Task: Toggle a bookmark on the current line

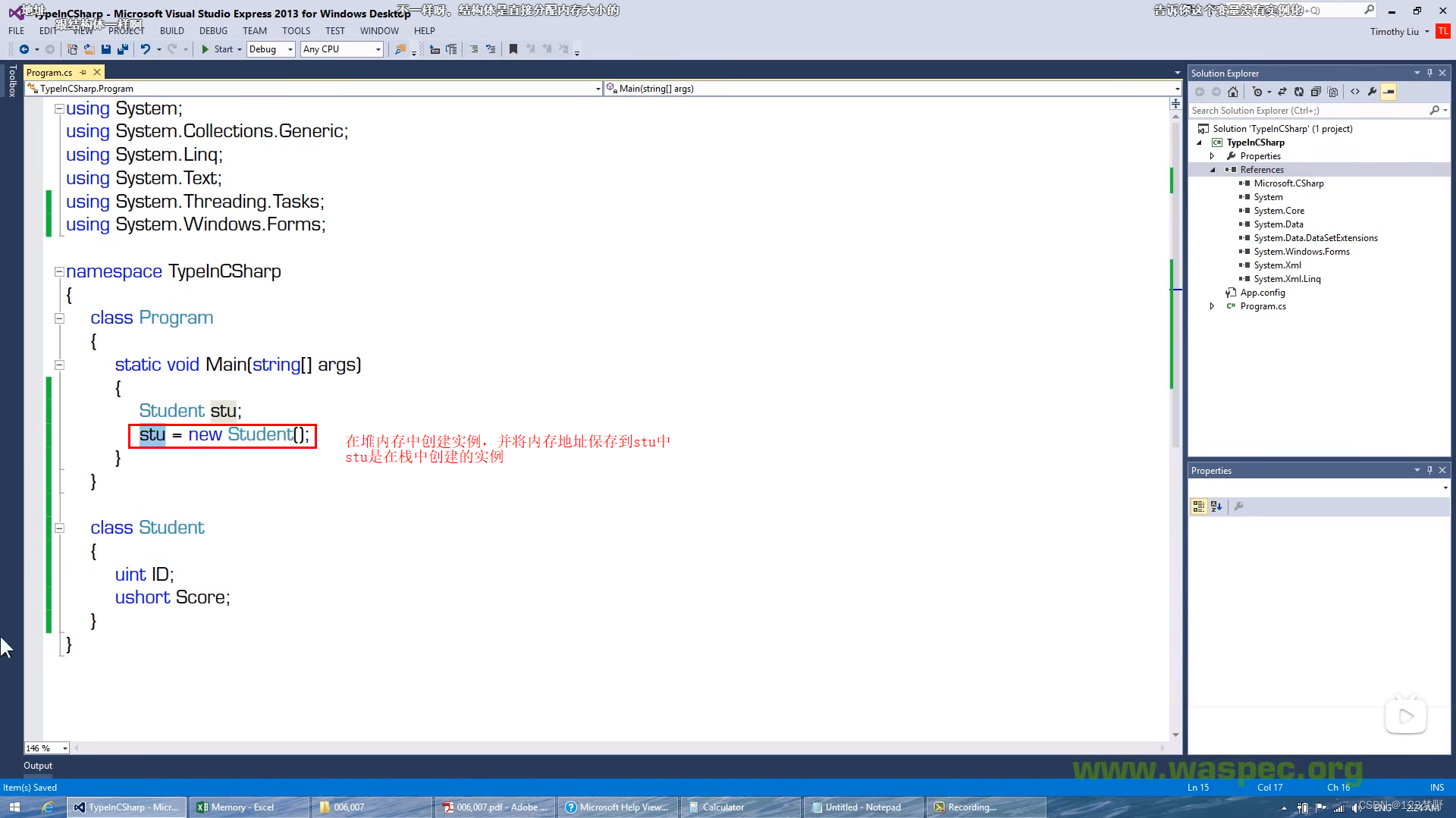Action: point(513,49)
